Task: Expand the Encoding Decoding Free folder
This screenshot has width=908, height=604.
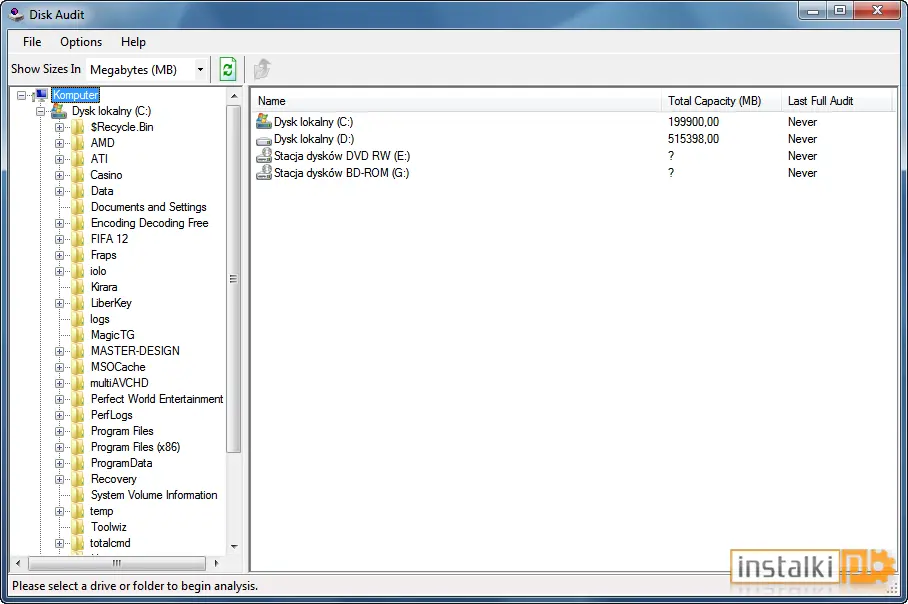Action: pos(59,223)
